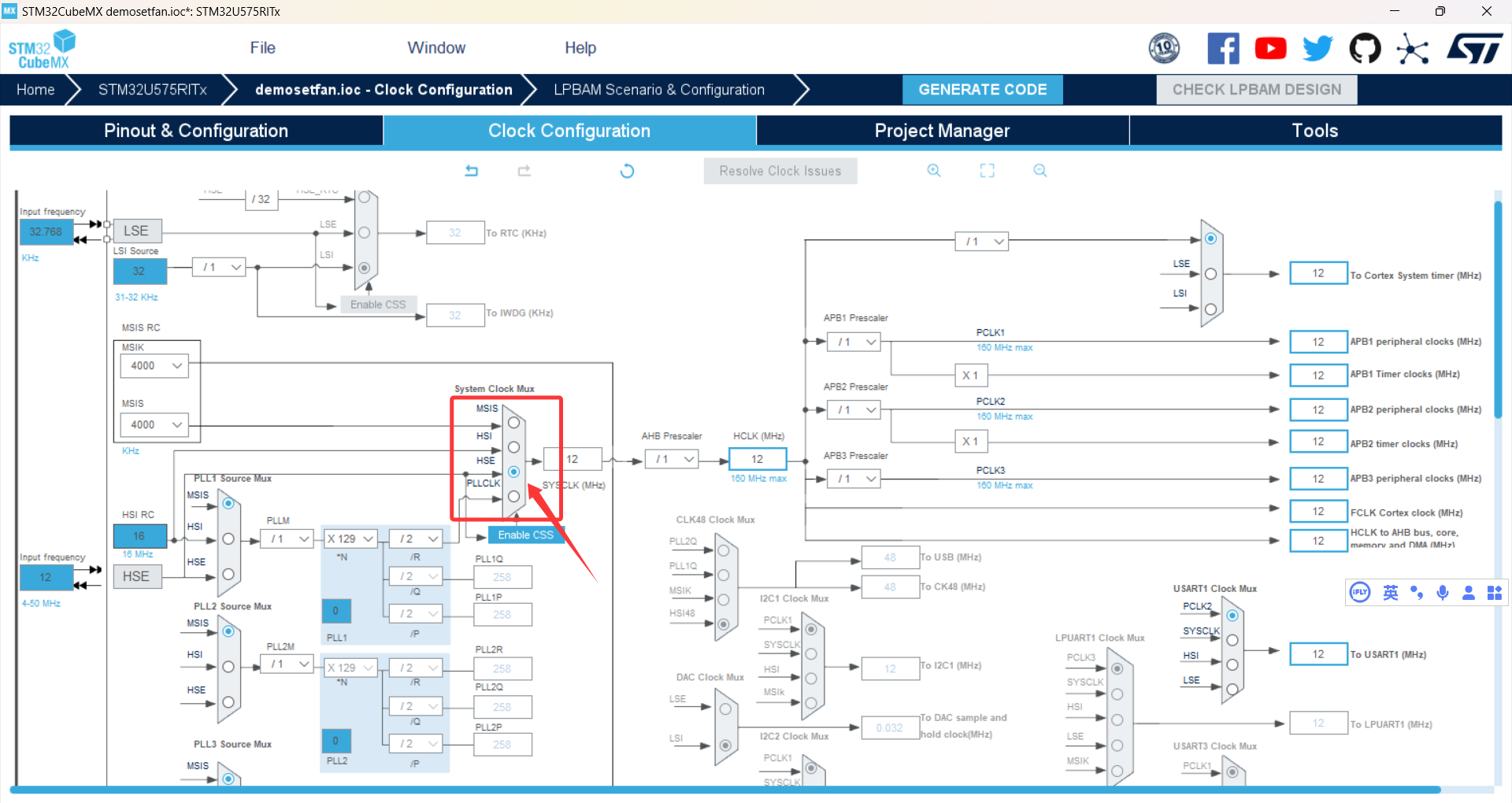The width and height of the screenshot is (1512, 803).
Task: Open the MSIS frequency dropdown
Action: tap(154, 425)
